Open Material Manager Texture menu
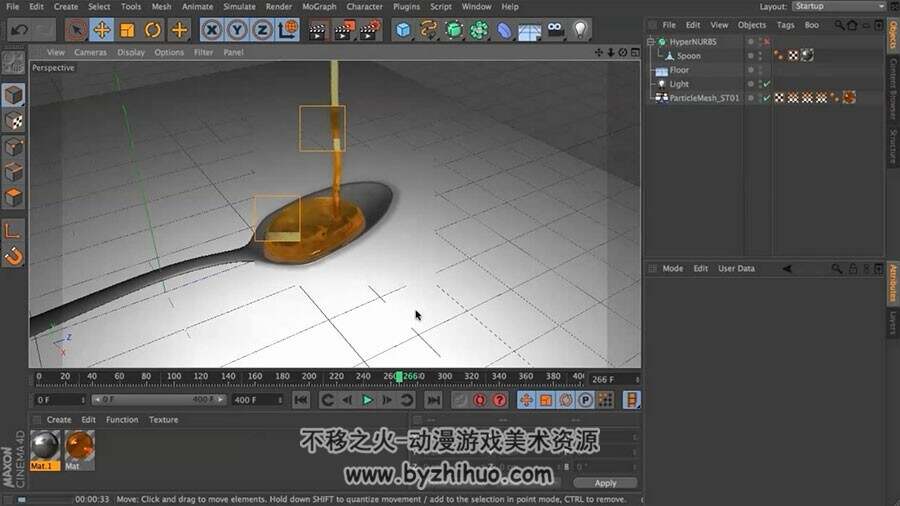The image size is (900, 506). click(x=163, y=420)
